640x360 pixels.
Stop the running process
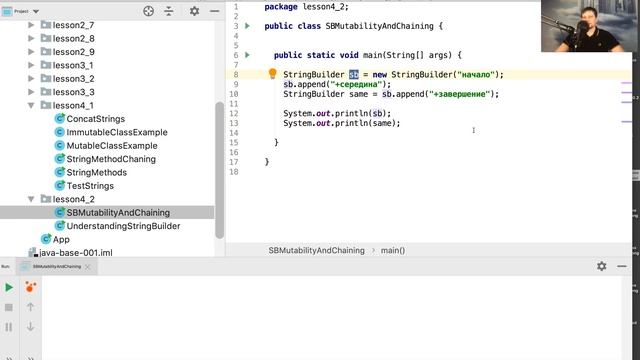pyautogui.click(x=9, y=307)
